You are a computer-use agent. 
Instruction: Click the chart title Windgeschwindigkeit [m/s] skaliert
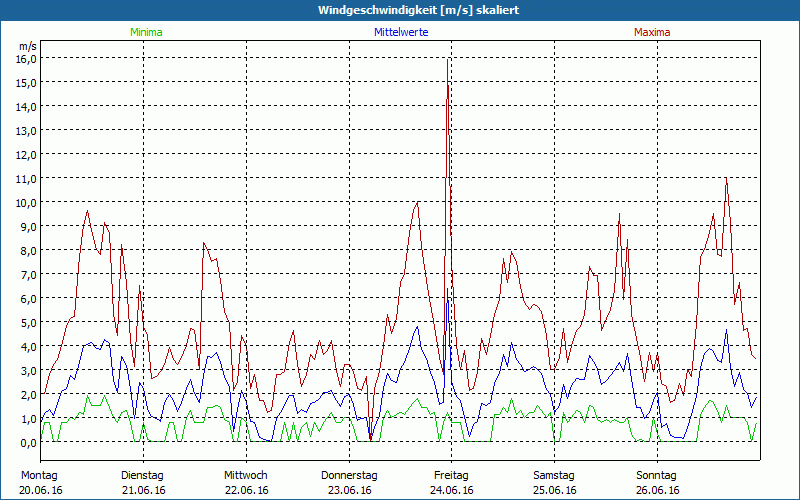tap(418, 10)
